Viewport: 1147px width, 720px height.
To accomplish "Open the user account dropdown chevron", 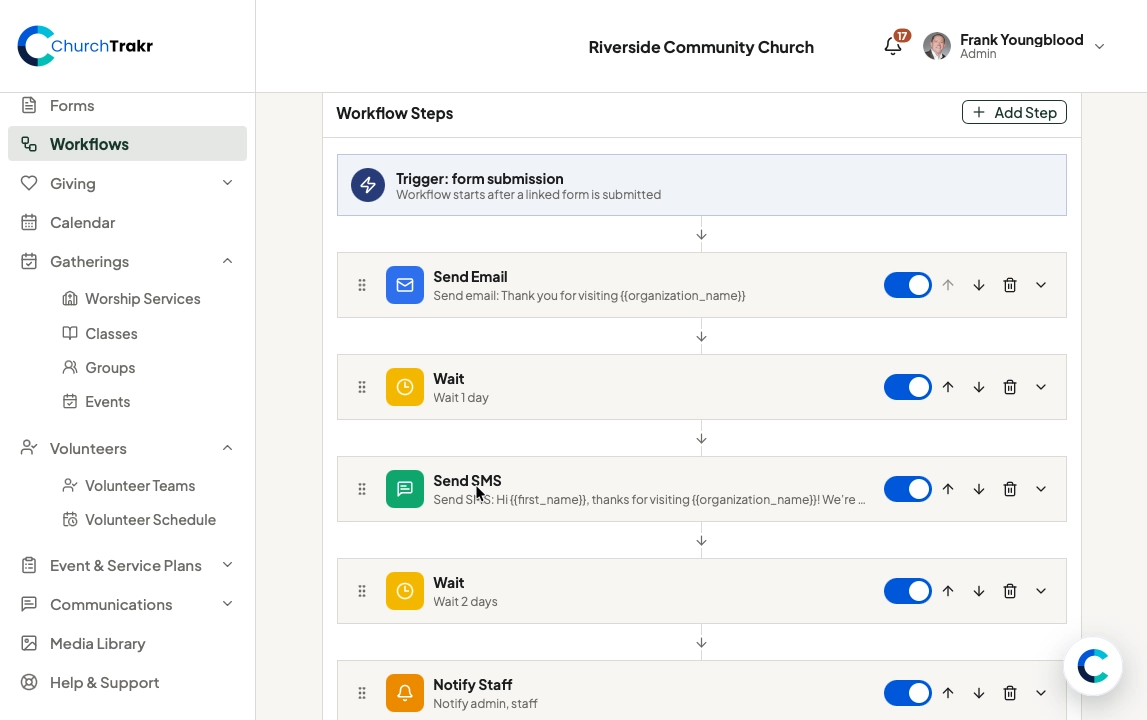I will click(x=1099, y=46).
